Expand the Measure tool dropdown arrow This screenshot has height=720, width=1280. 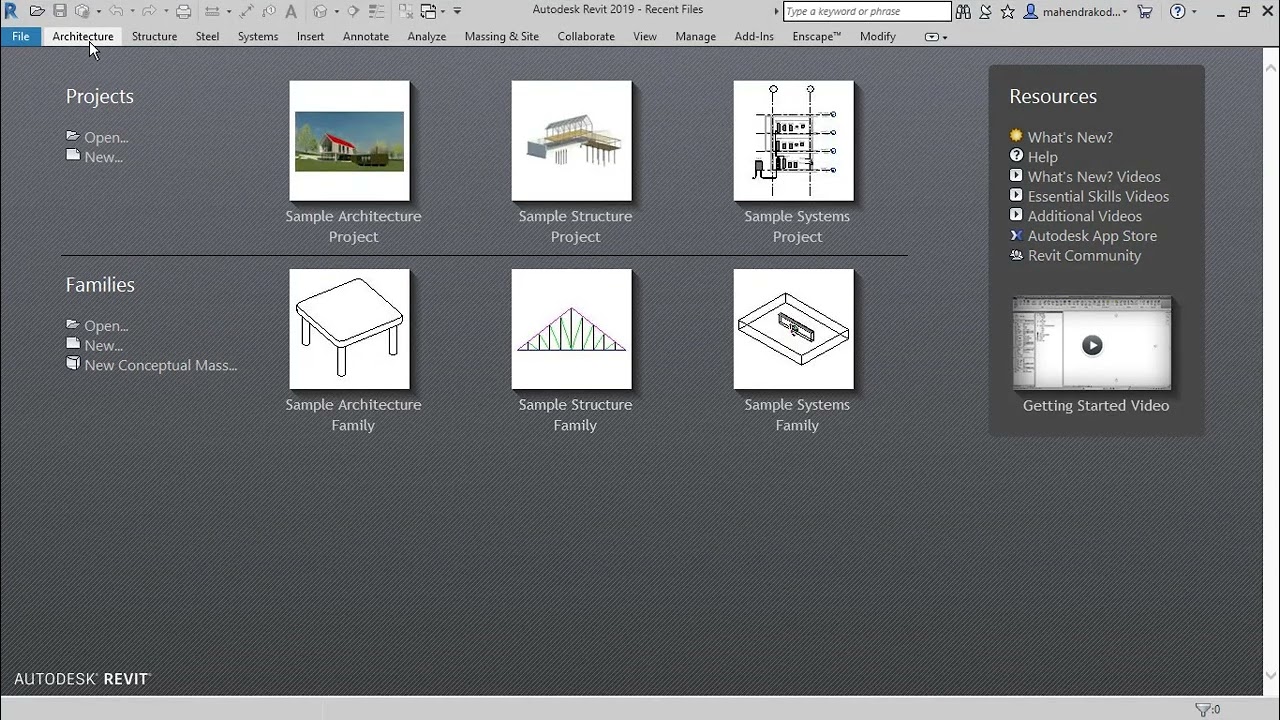point(229,12)
